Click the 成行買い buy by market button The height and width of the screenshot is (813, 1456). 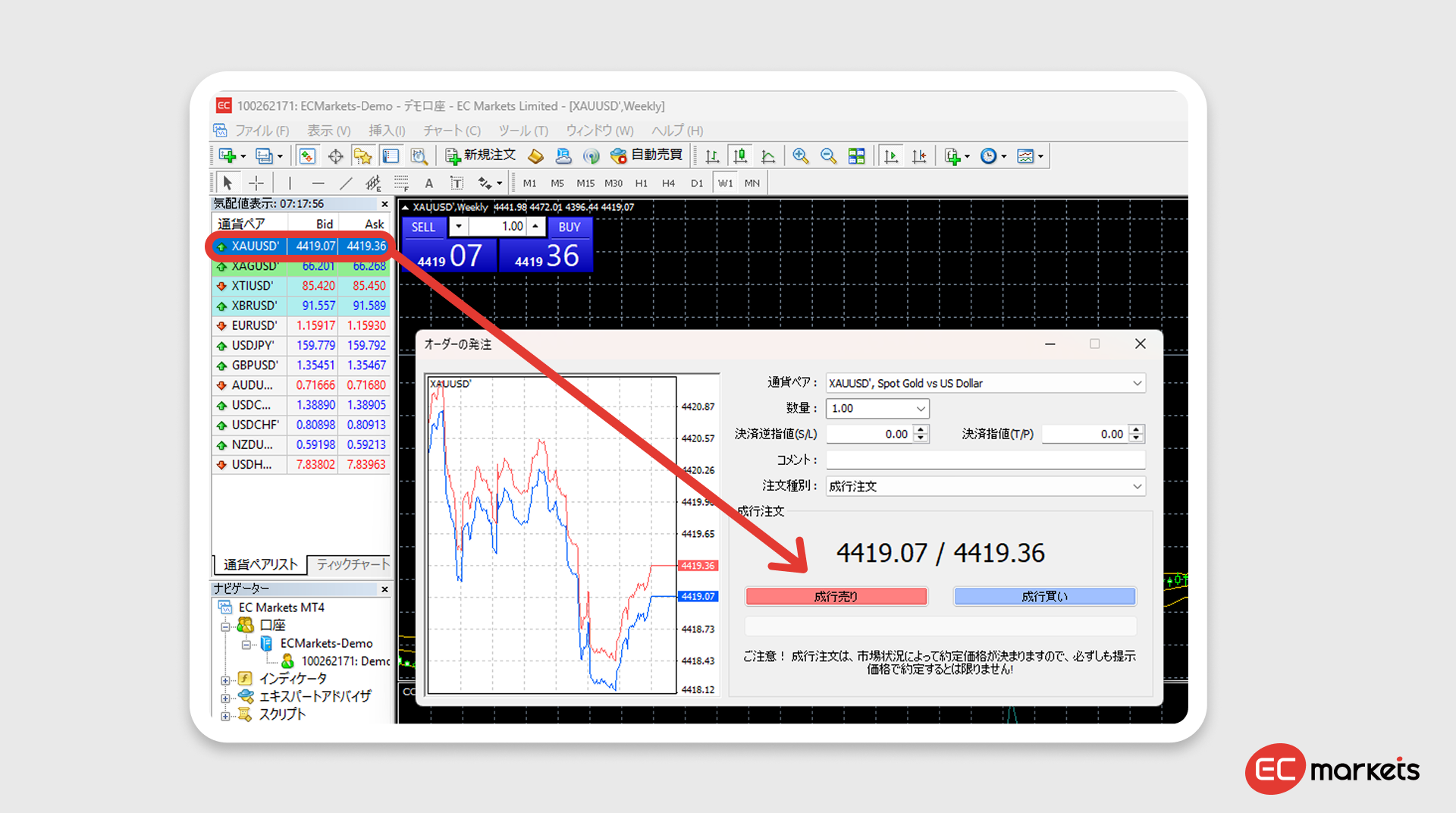coord(1045,597)
